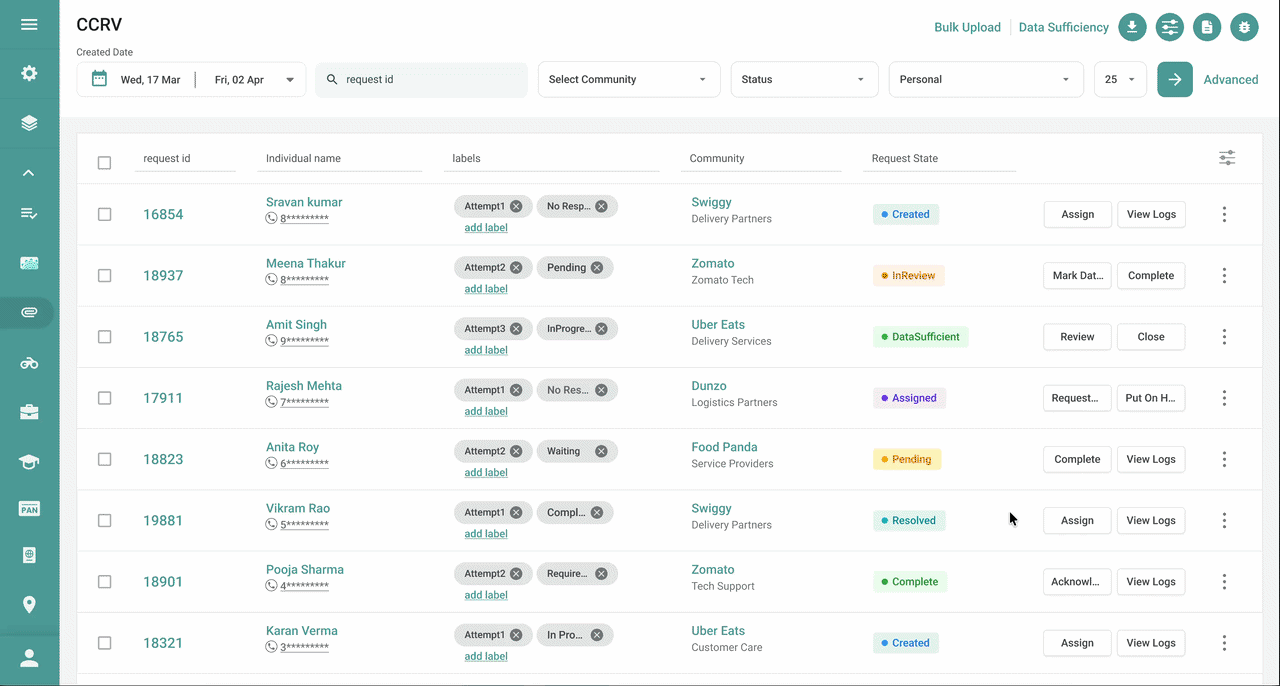Open the more options menu for request 18321
The image size is (1280, 686).
1224,643
